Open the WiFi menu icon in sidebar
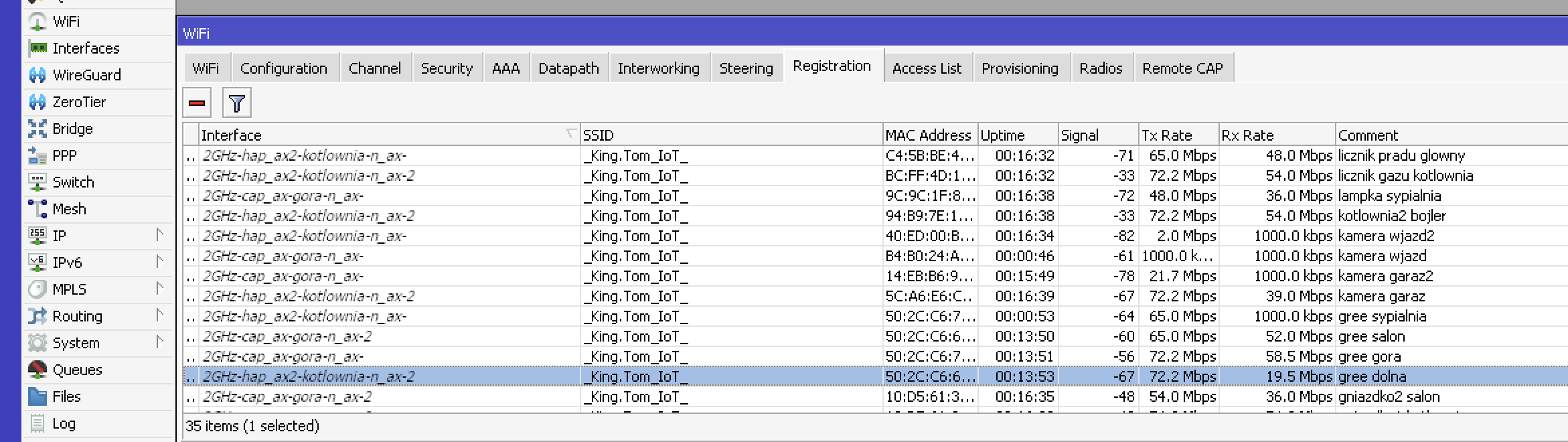The height and width of the screenshot is (442, 1568). 37,21
